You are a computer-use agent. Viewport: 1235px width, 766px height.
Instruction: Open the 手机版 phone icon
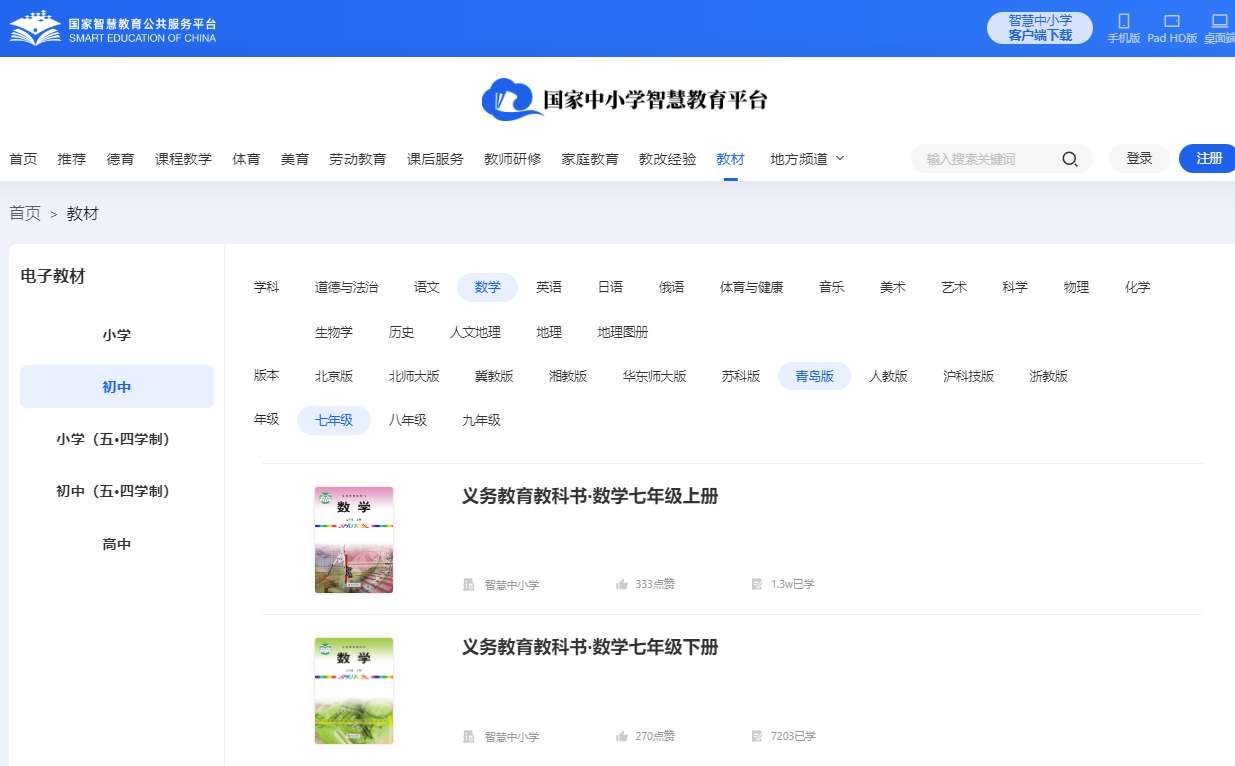tap(1123, 21)
